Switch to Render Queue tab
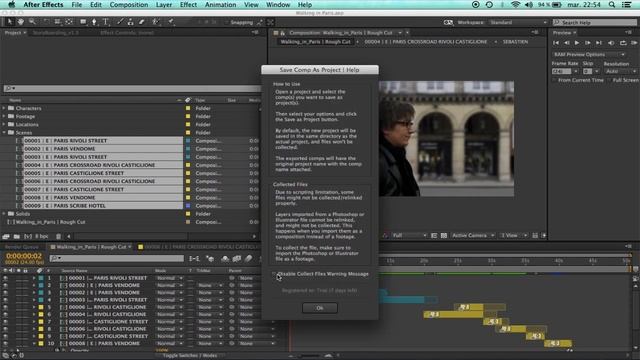Viewport: 640px width, 360px height. pyautogui.click(x=21, y=247)
